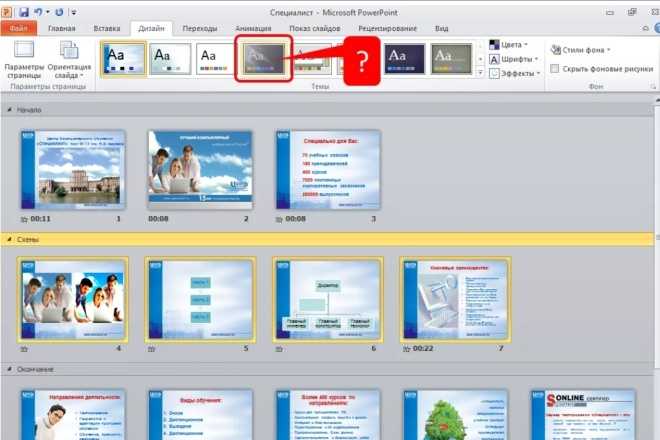Click animation star icon under slide 5

coord(152,349)
